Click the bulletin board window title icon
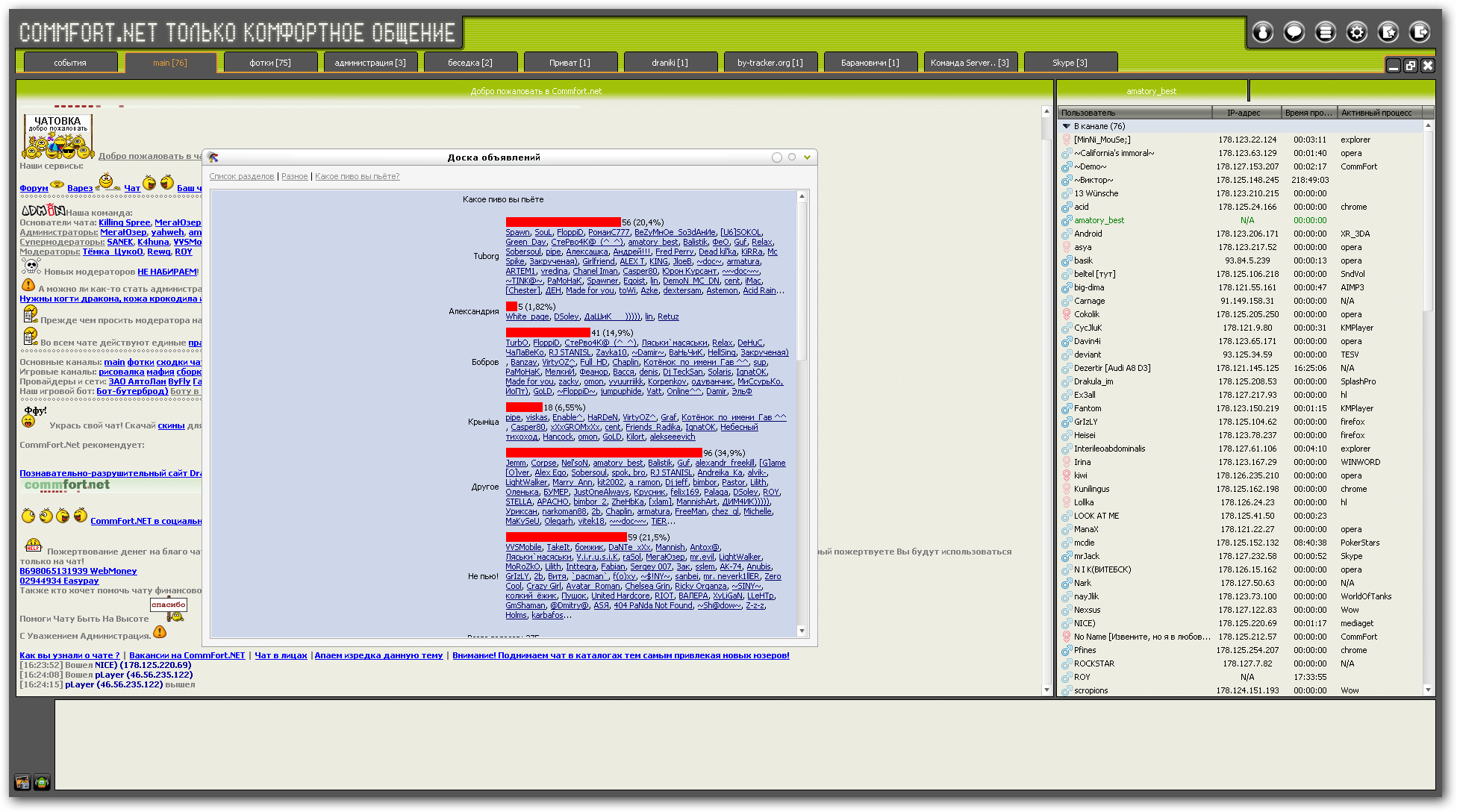Viewport: 1457px width, 812px height. (213, 157)
